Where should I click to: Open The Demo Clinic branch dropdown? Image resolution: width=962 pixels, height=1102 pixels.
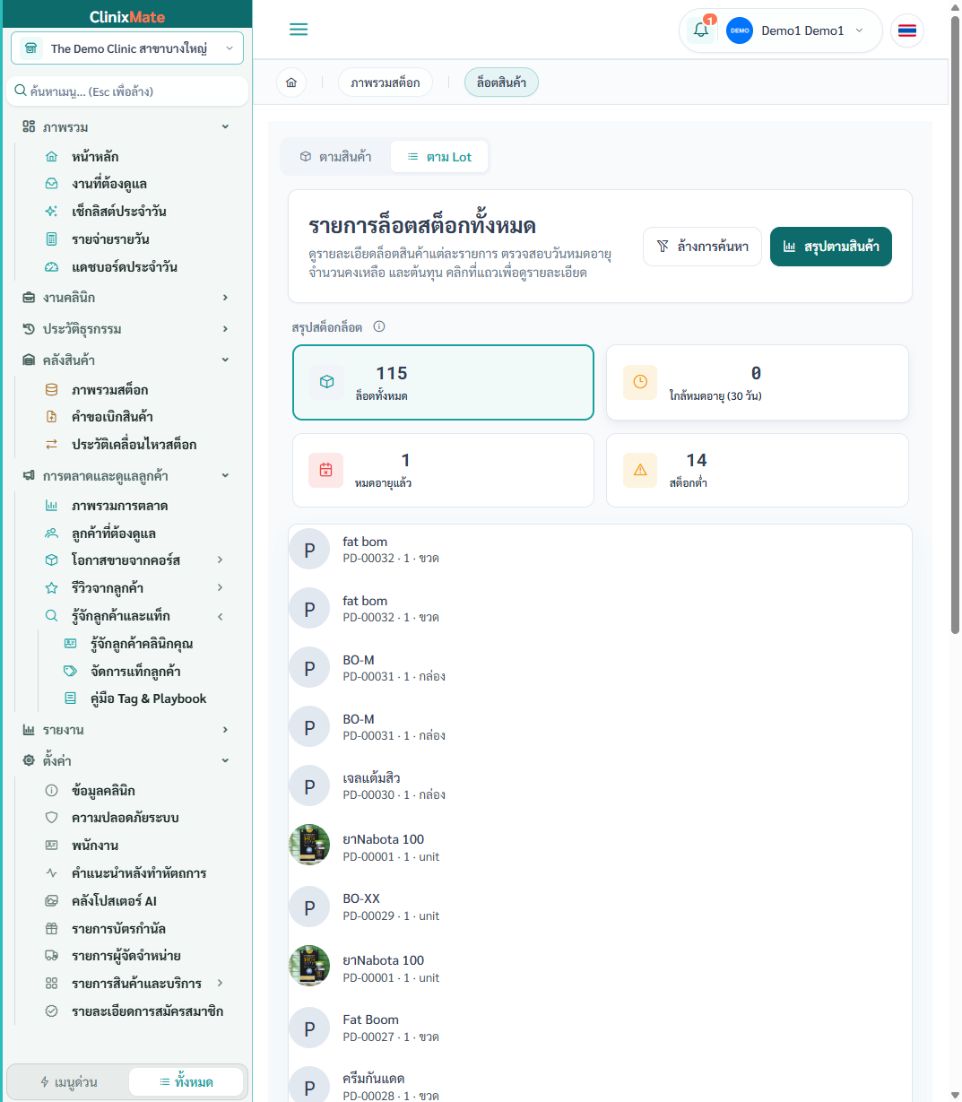[x=127, y=48]
